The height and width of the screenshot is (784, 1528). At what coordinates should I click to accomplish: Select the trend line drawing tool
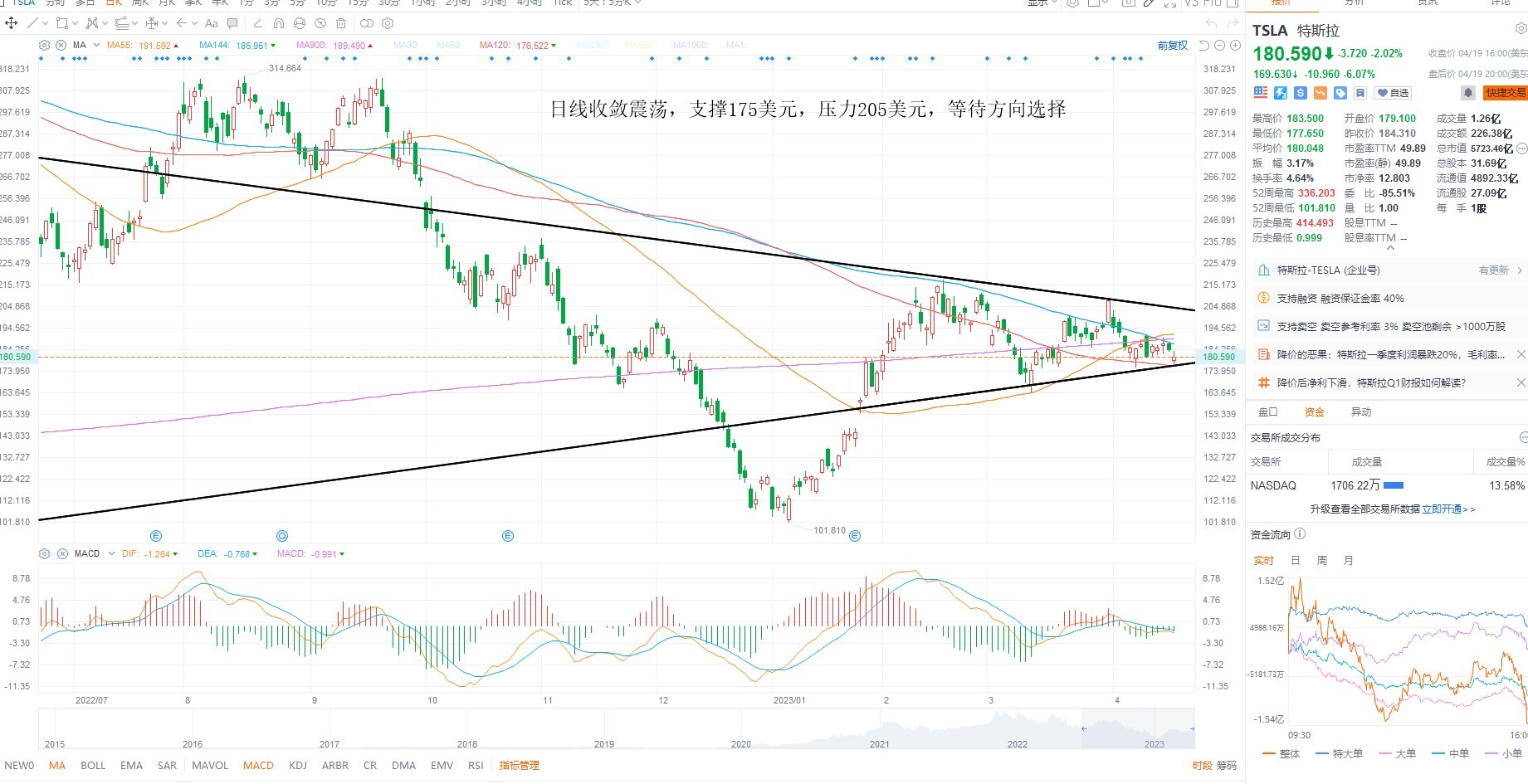point(33,23)
